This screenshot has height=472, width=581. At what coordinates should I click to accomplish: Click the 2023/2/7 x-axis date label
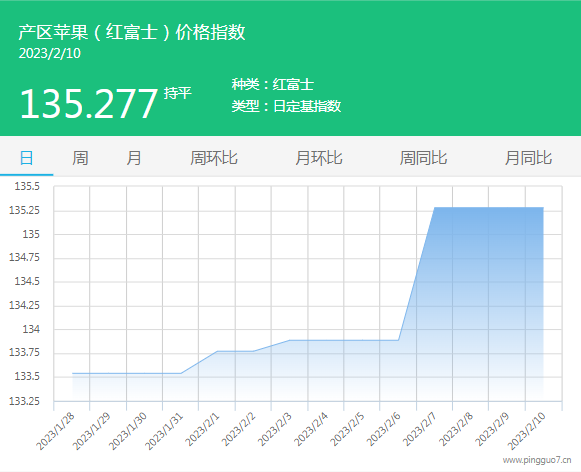[420, 429]
